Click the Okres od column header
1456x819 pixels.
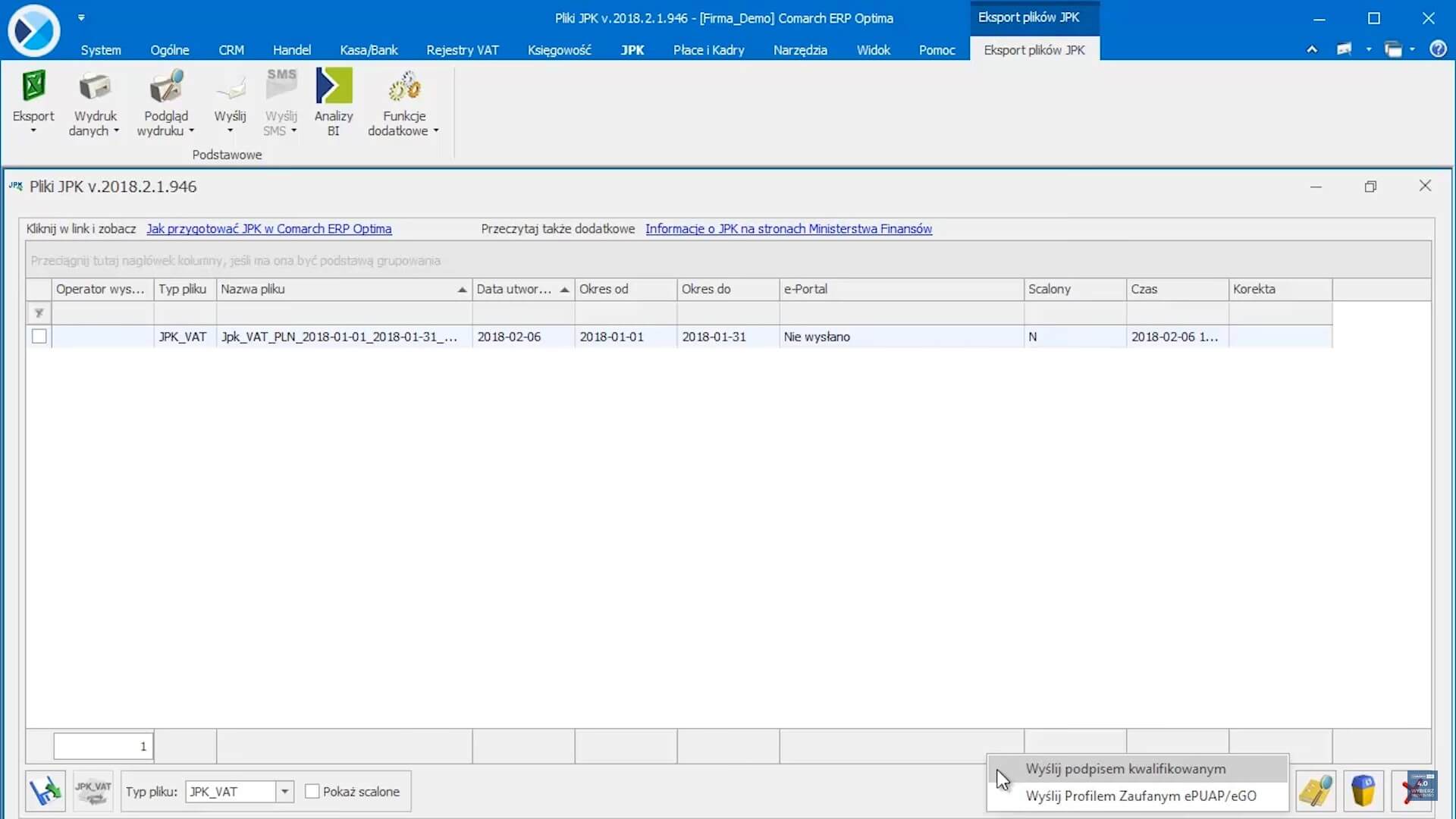tap(626, 289)
